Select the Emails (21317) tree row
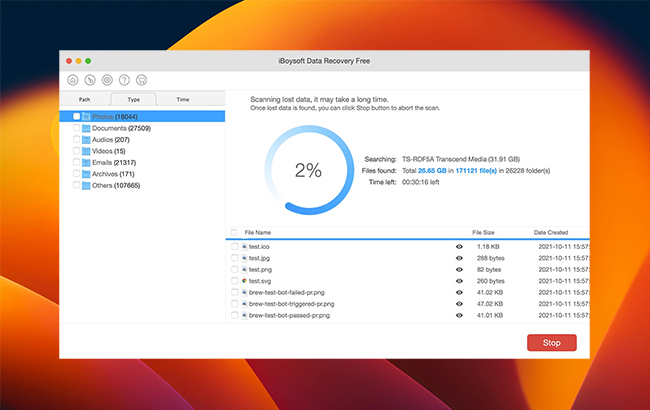This screenshot has width=650, height=410. pyautogui.click(x=142, y=163)
